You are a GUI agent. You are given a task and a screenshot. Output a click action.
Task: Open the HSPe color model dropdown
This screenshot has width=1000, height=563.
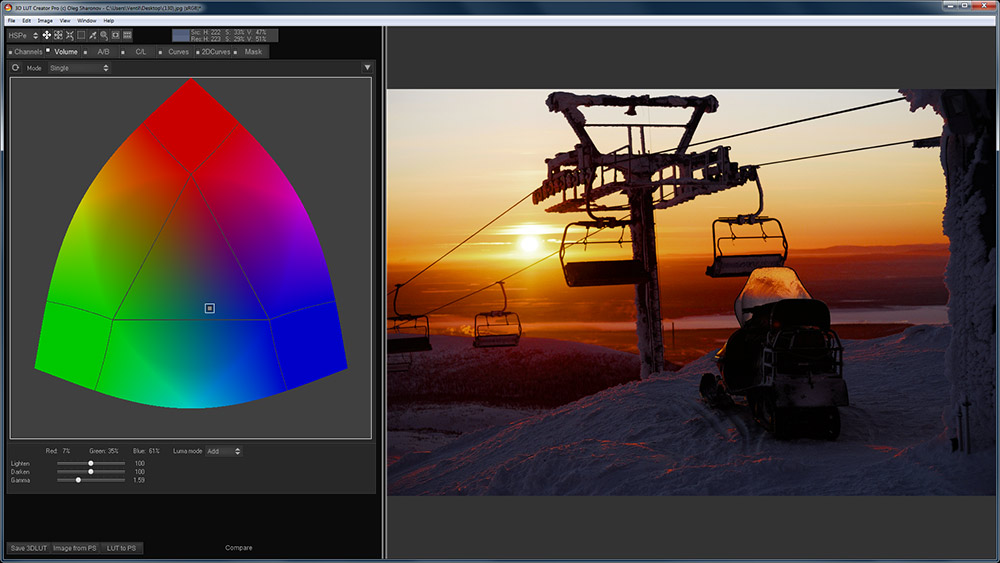22,35
